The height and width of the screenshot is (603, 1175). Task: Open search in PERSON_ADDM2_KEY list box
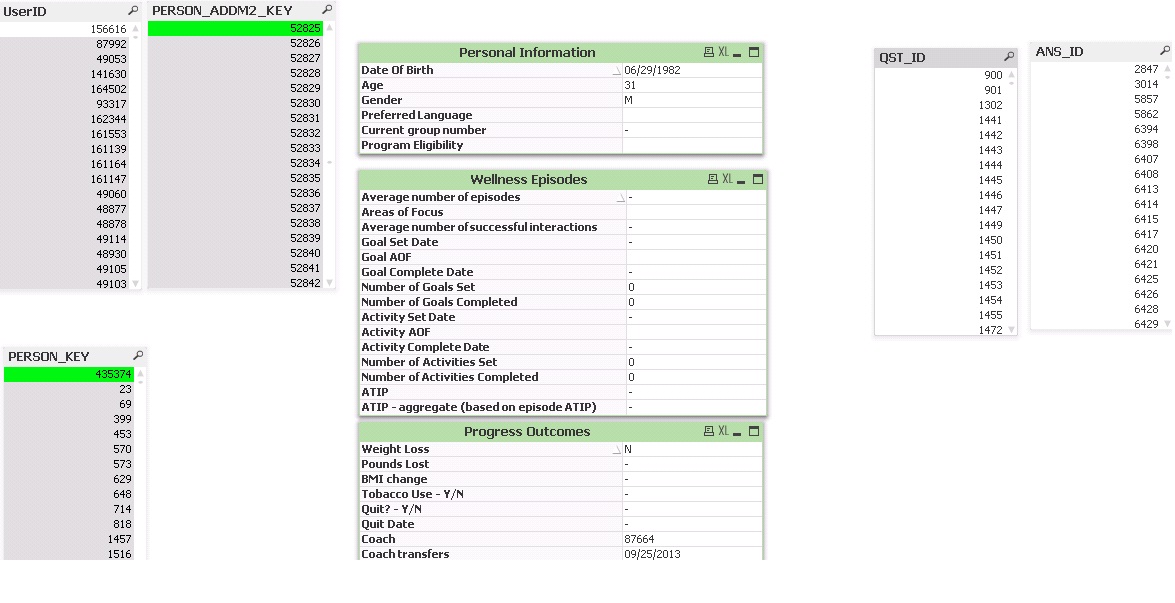[327, 10]
